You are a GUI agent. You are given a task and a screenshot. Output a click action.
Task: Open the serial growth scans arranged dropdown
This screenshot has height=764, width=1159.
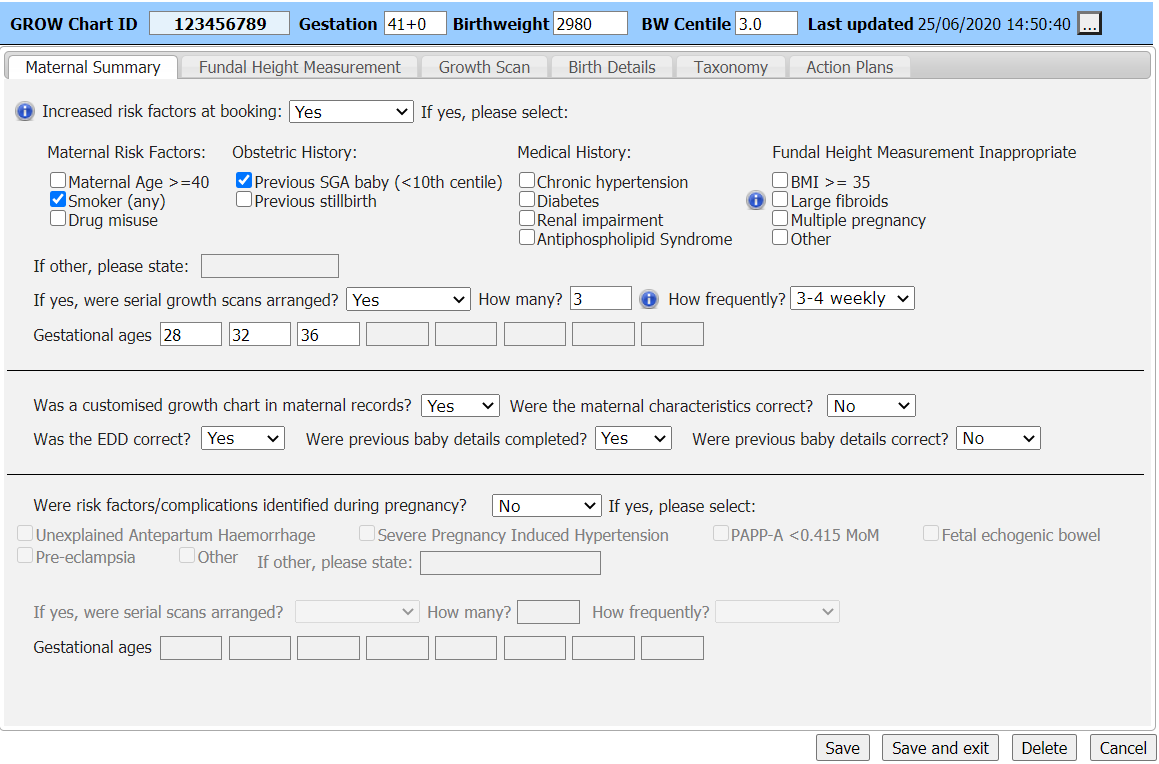tap(408, 298)
